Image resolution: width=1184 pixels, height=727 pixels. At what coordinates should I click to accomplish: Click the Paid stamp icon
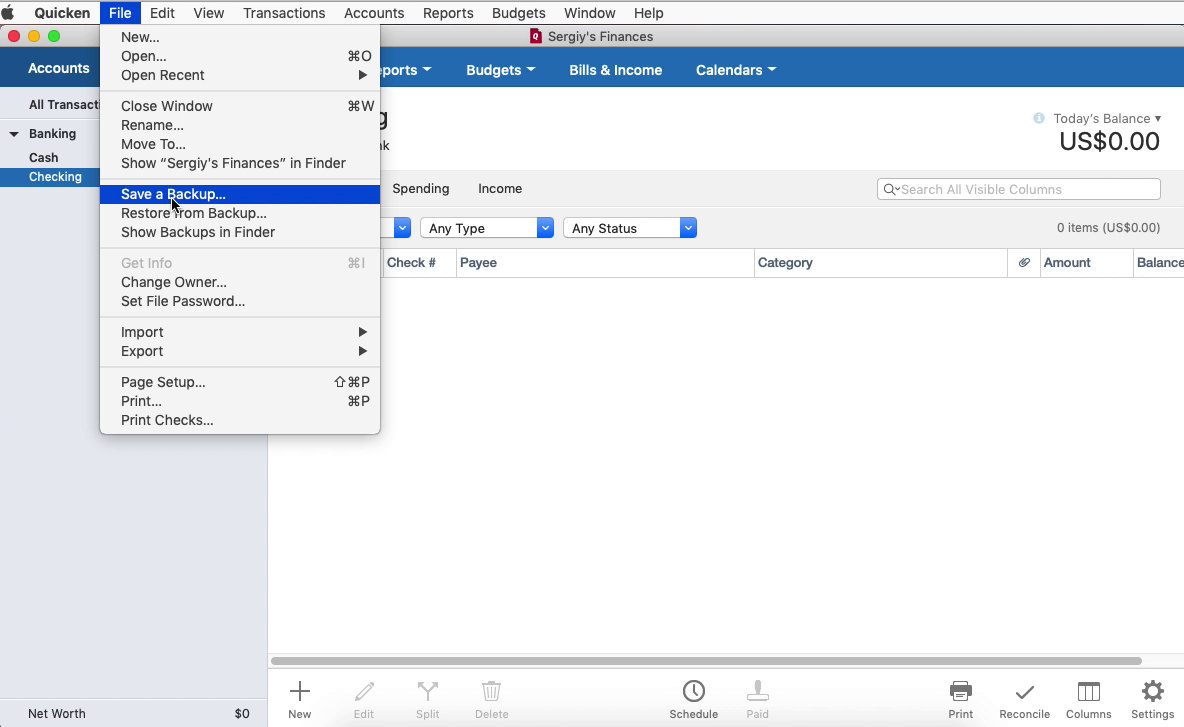click(x=757, y=692)
